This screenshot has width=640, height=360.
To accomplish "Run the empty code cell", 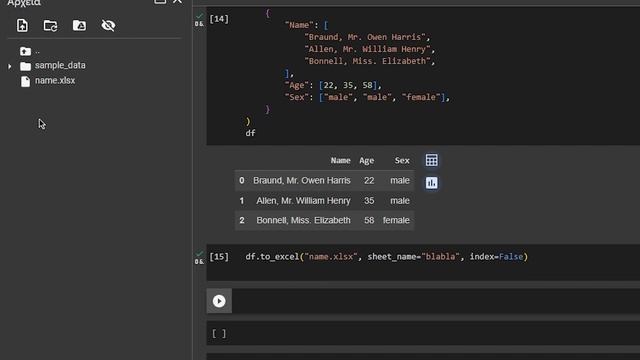I will 219,301.
